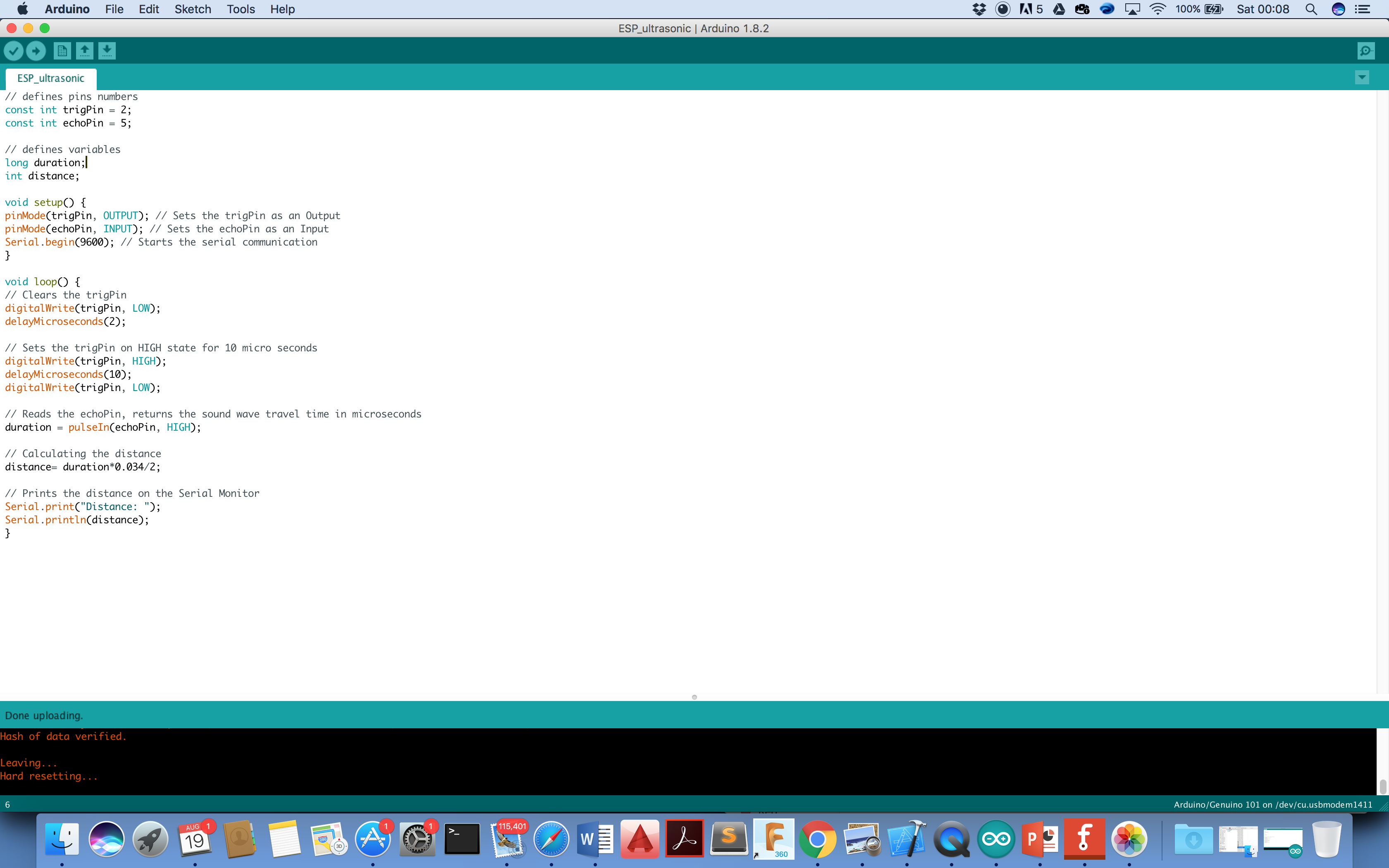Open Contacts book in the Dock
1389x868 pixels.
click(239, 839)
